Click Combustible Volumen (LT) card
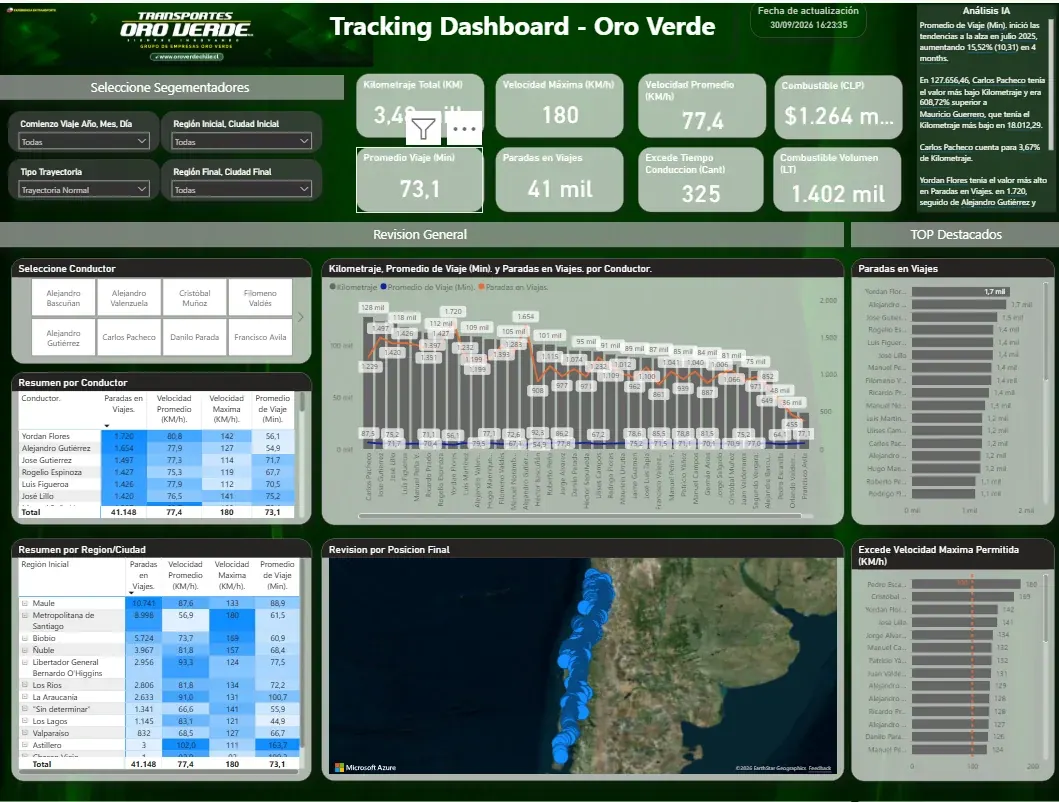Screen dimensions: 1059x802 (x=837, y=180)
